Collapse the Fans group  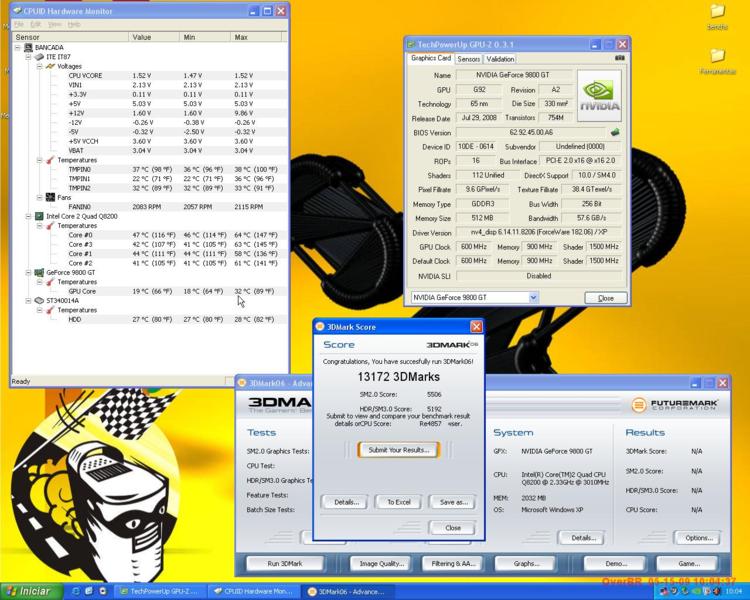point(40,197)
